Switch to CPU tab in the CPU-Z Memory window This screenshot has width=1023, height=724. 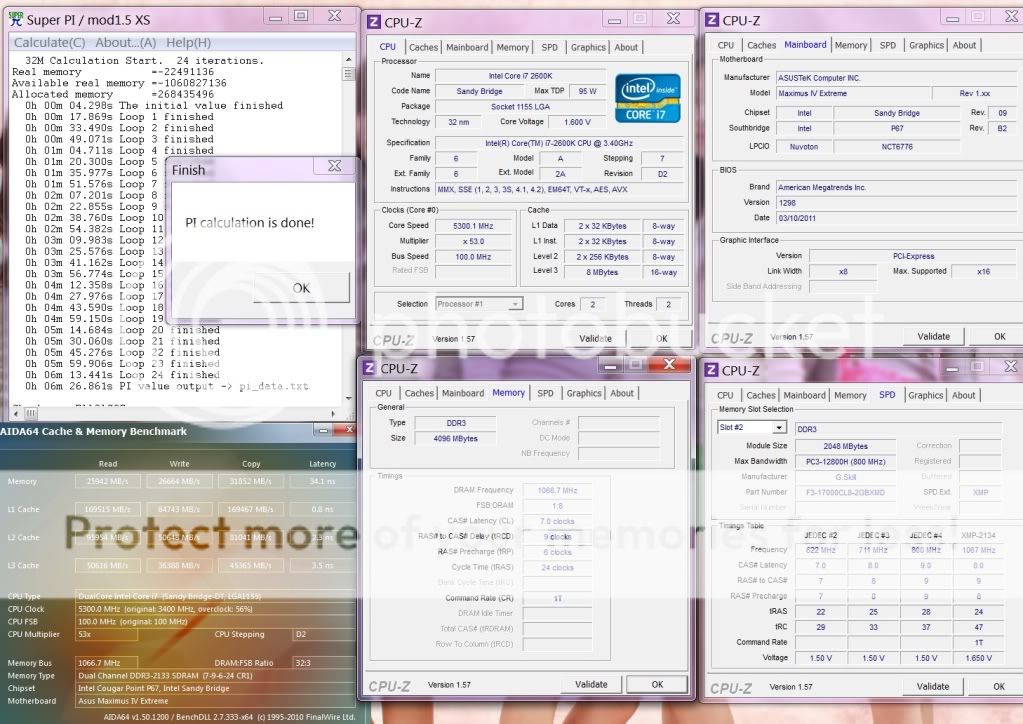(x=384, y=393)
